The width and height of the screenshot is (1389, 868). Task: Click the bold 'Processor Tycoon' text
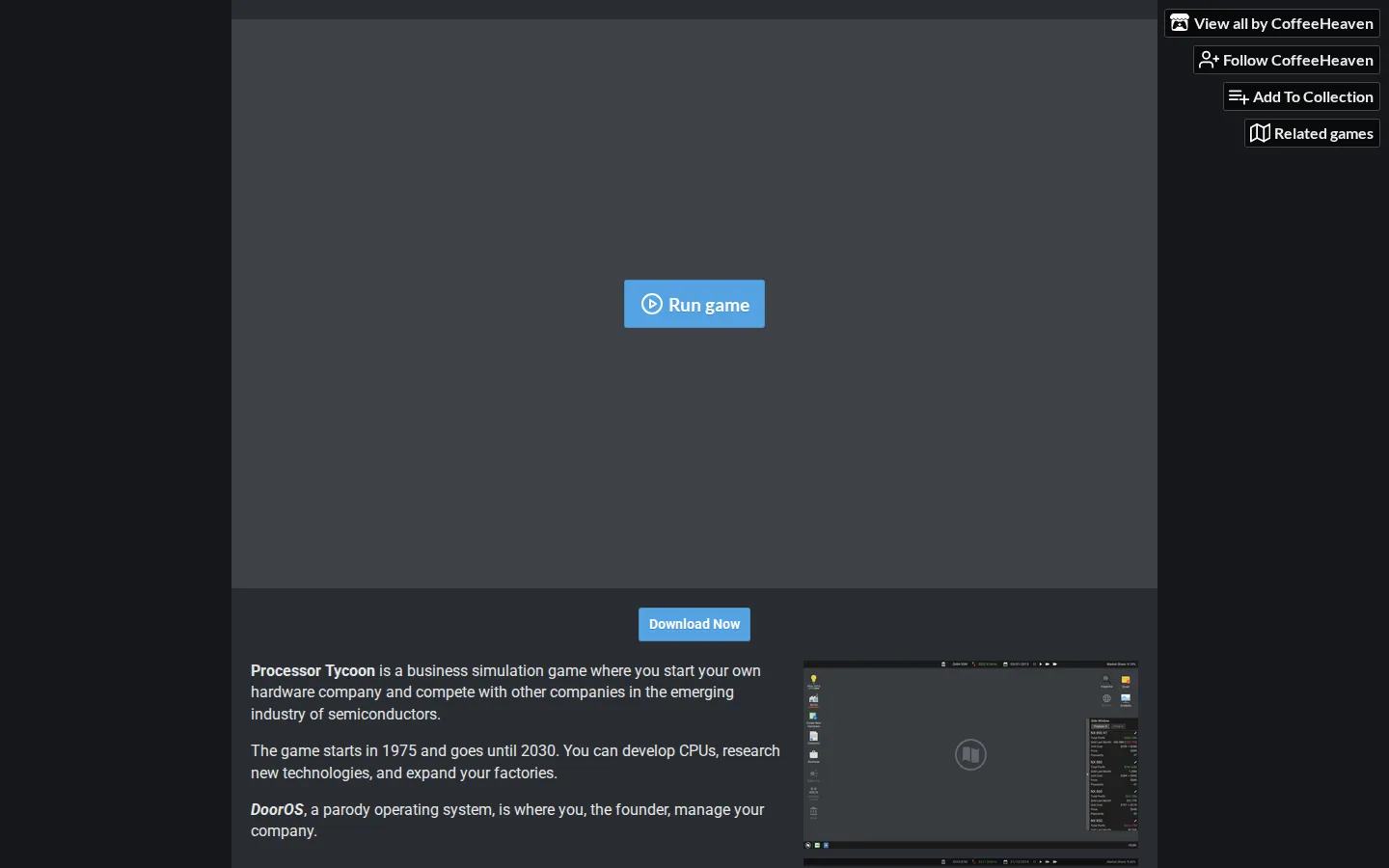pos(313,670)
